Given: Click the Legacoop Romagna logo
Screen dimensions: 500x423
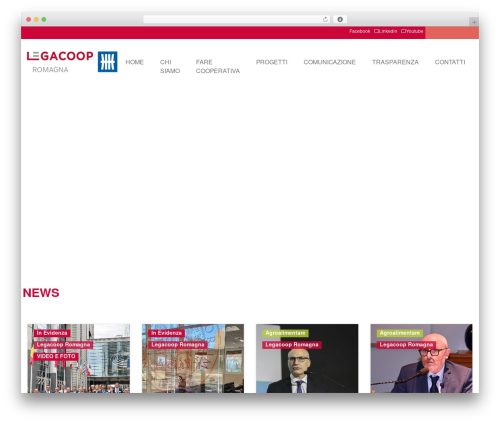Looking at the screenshot, I should tap(60, 62).
